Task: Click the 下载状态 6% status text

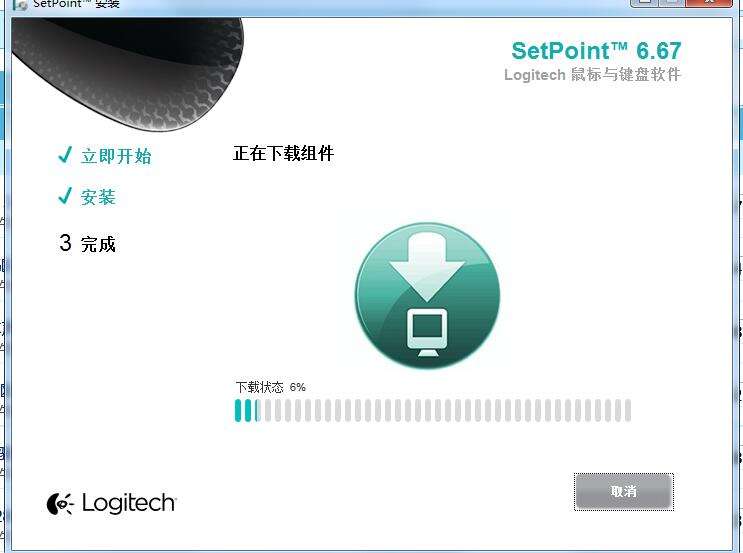Action: (x=271, y=387)
